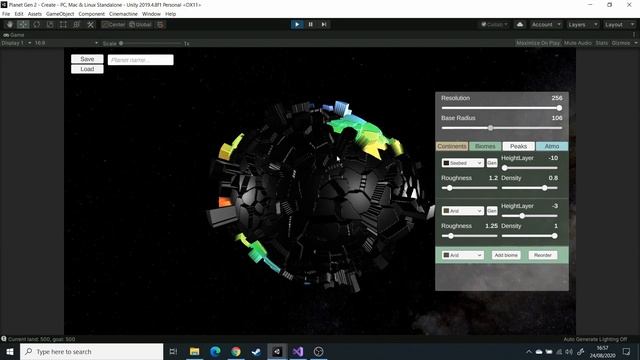
Task: Open the Layout dropdown
Action: coord(619,24)
